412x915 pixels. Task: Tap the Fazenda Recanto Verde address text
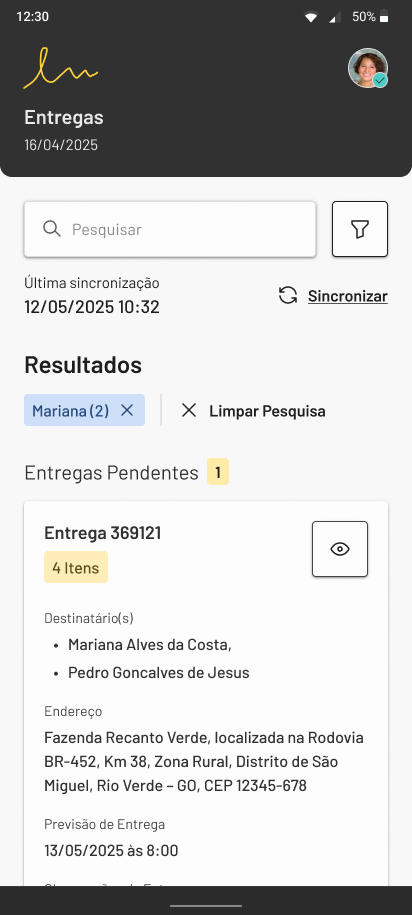click(204, 762)
